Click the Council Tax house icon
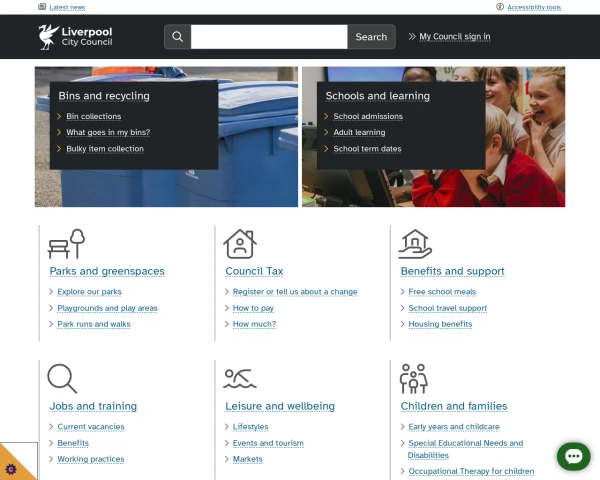600x480 pixels. [x=240, y=244]
